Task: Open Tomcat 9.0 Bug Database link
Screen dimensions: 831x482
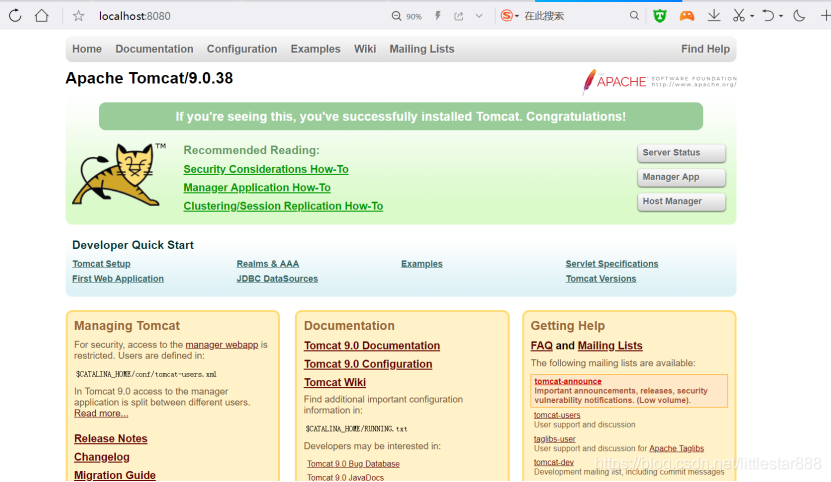Action: coord(353,463)
